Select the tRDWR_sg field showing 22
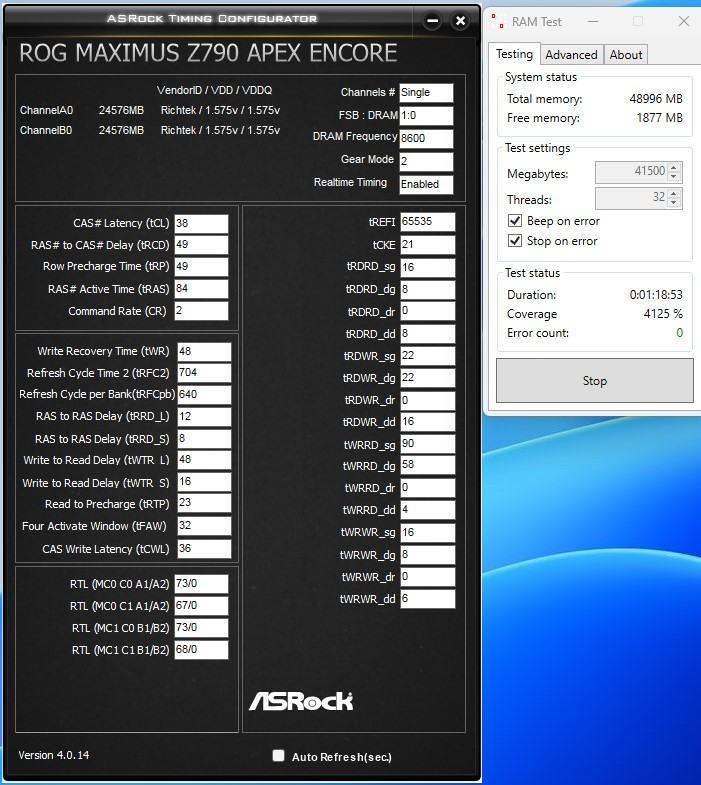Screen dimensions: 701x785 (428, 356)
